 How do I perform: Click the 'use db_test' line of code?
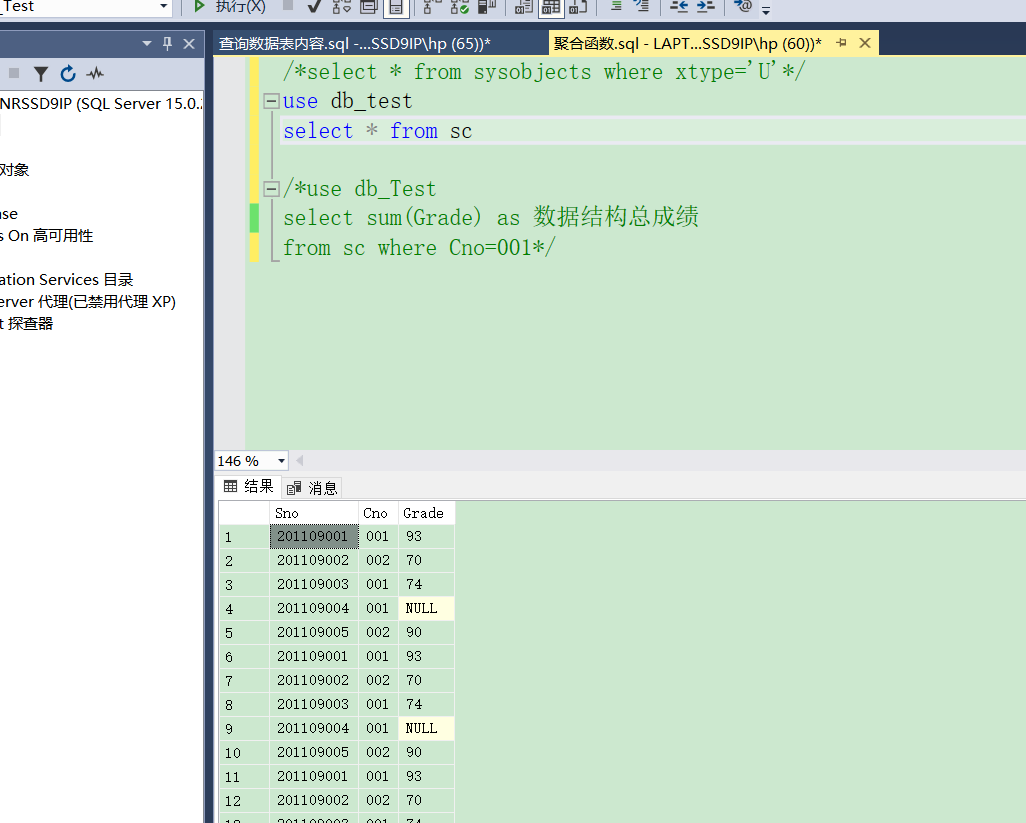pos(347,101)
